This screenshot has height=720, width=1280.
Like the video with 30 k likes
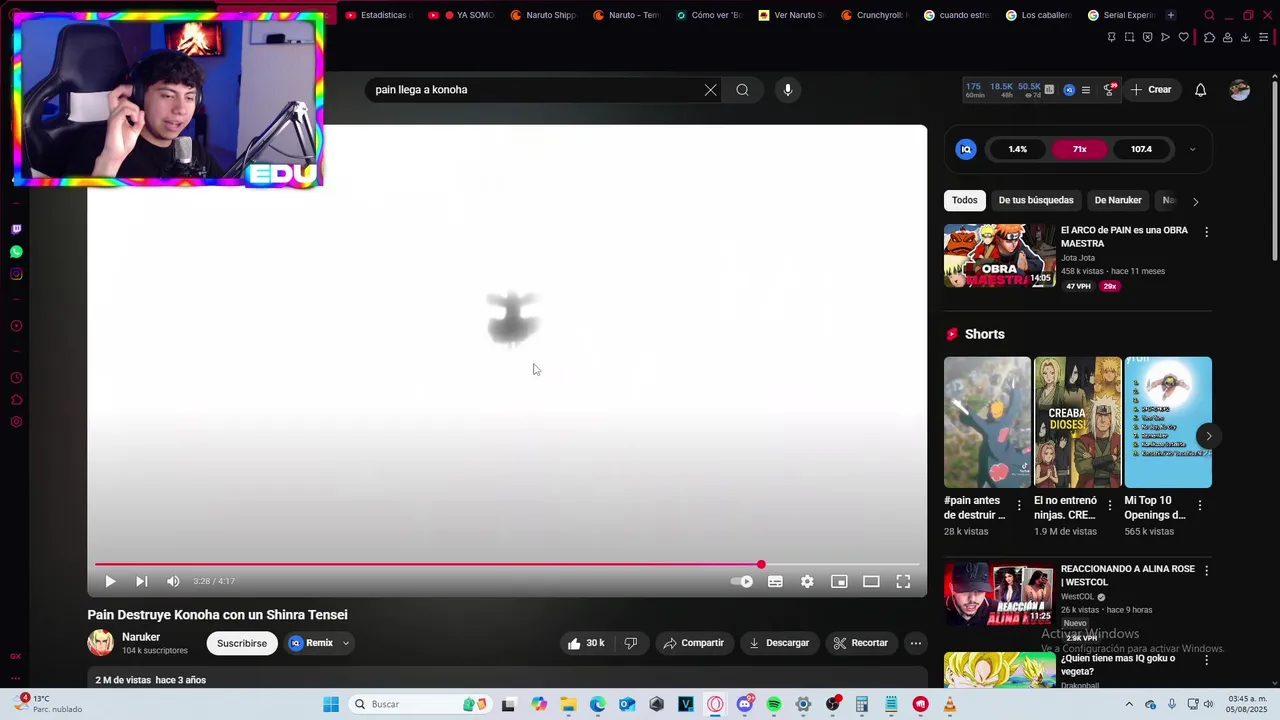click(x=586, y=643)
